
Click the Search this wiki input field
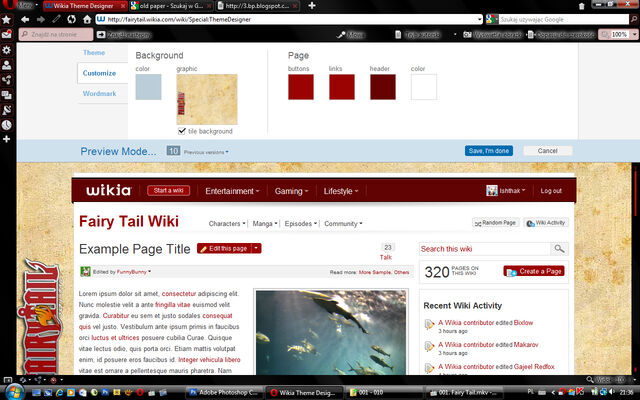coord(484,249)
